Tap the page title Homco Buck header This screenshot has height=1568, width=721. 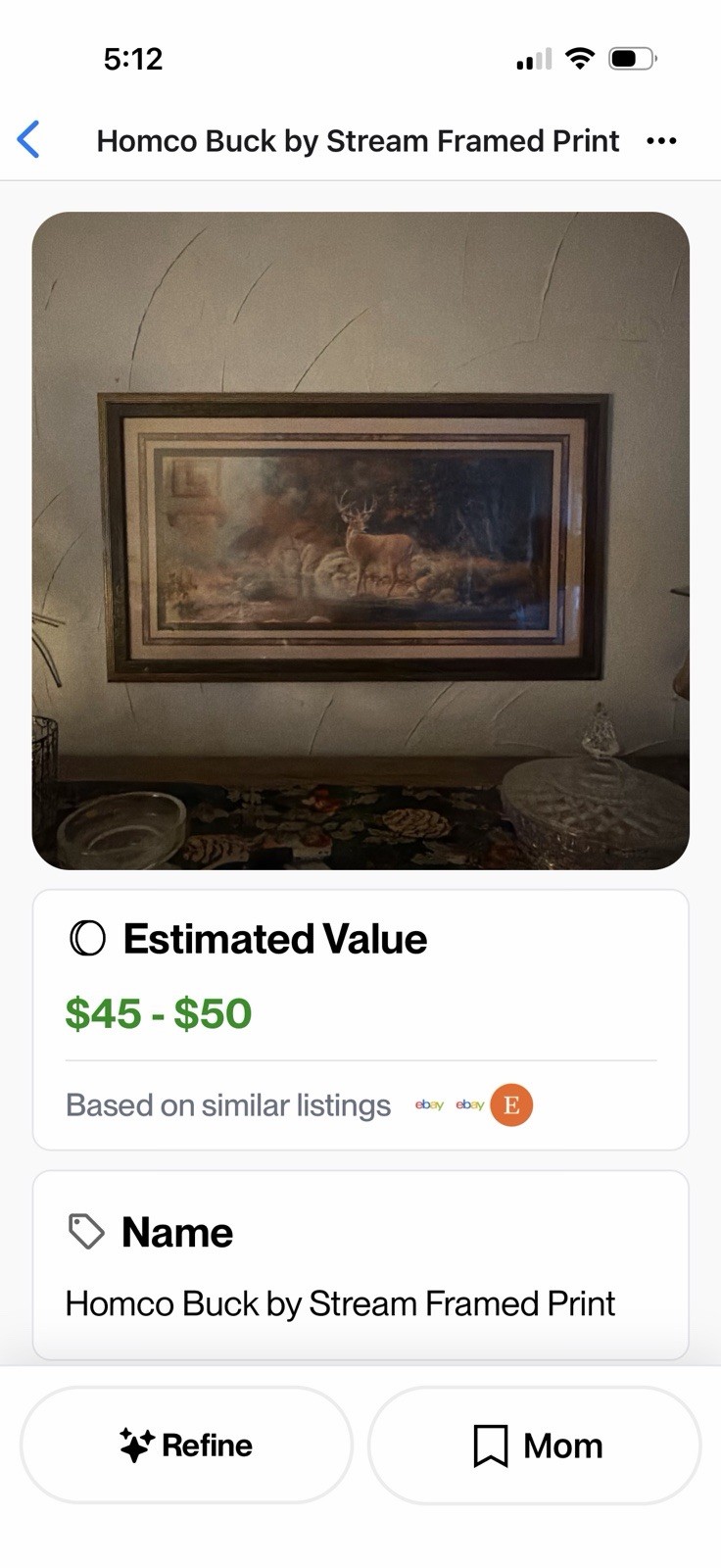pos(358,141)
